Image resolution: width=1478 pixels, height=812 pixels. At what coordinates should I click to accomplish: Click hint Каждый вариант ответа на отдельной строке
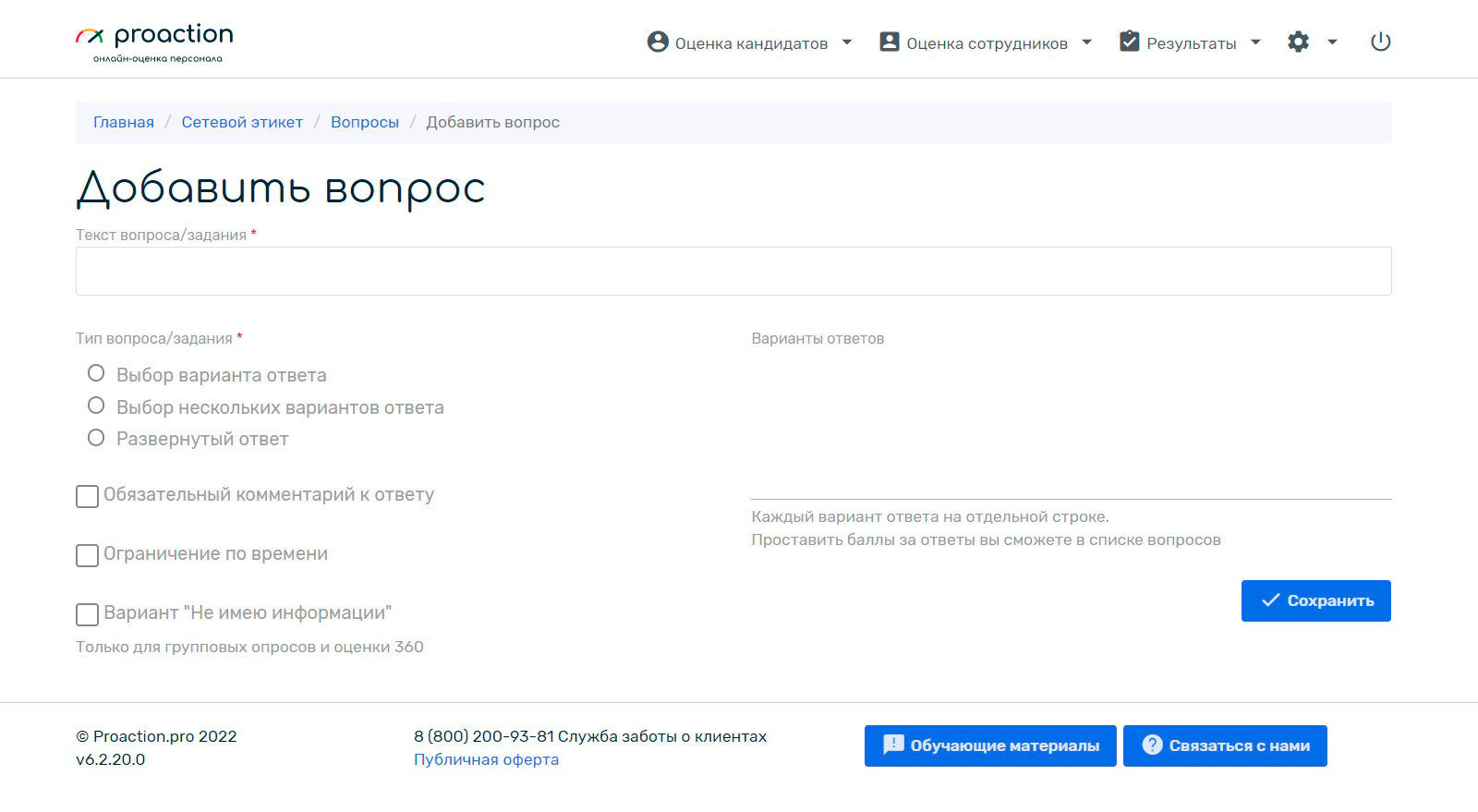(930, 516)
